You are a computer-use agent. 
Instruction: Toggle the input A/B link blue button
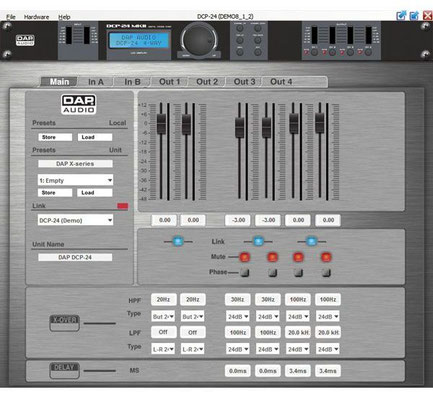point(178,241)
